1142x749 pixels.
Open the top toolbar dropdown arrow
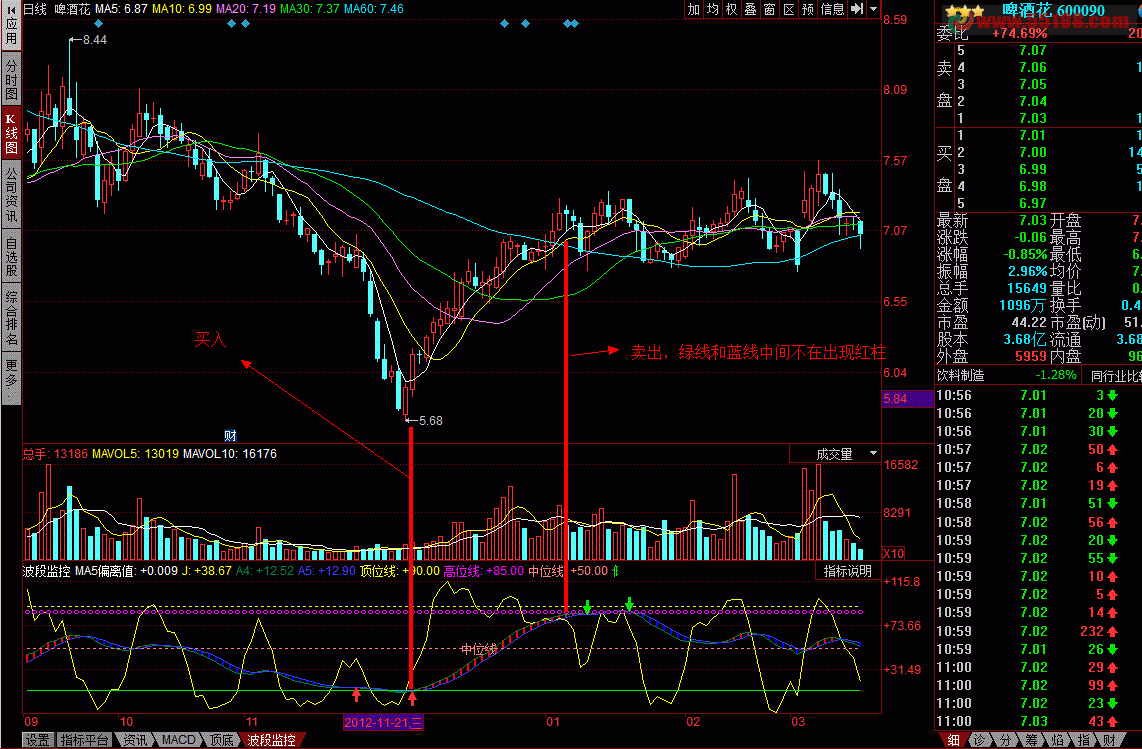tap(873, 9)
